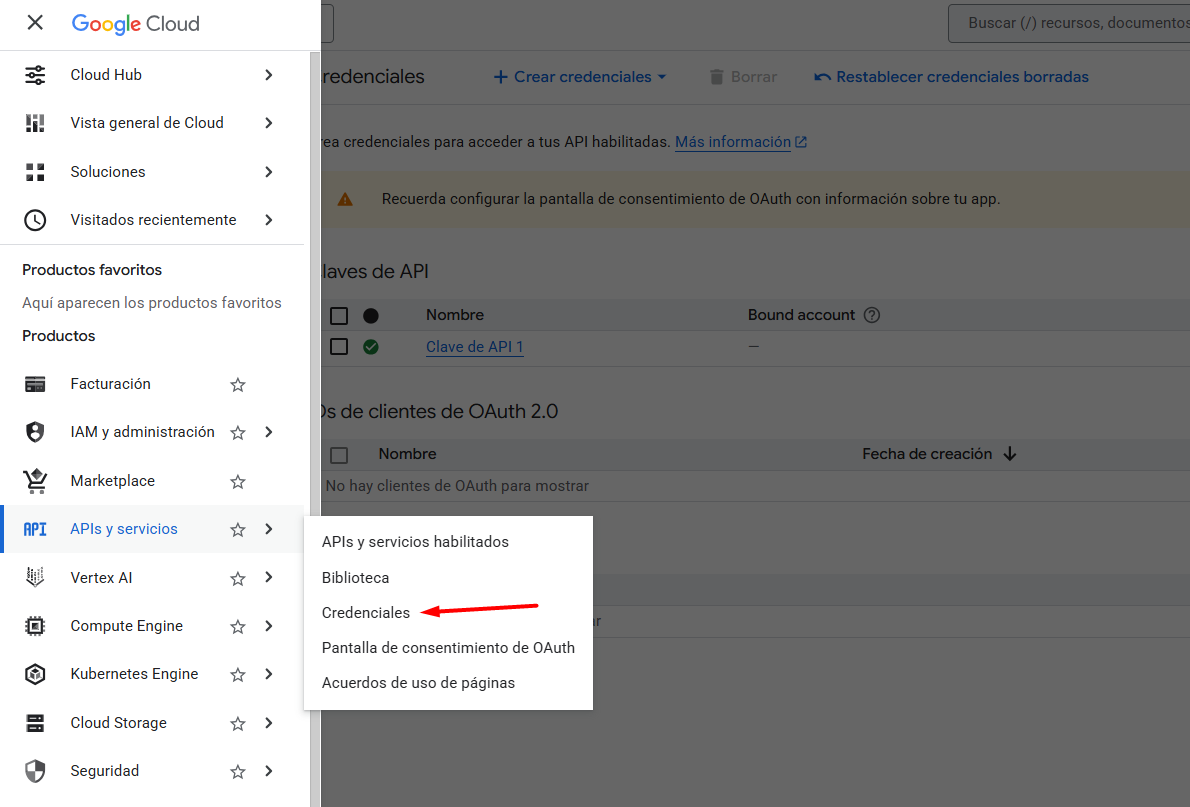
Task: Check the select-all box in Claves de API table
Action: pyautogui.click(x=339, y=316)
